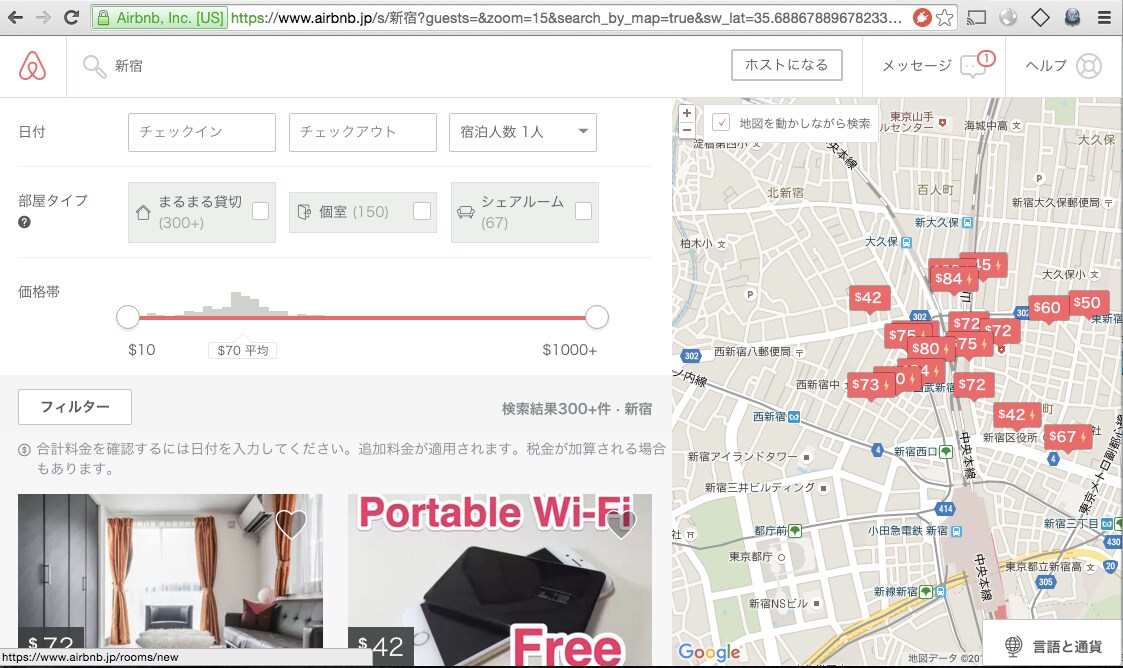Click the $84 map price marker
Image resolution: width=1123 pixels, height=668 pixels.
(x=953, y=279)
